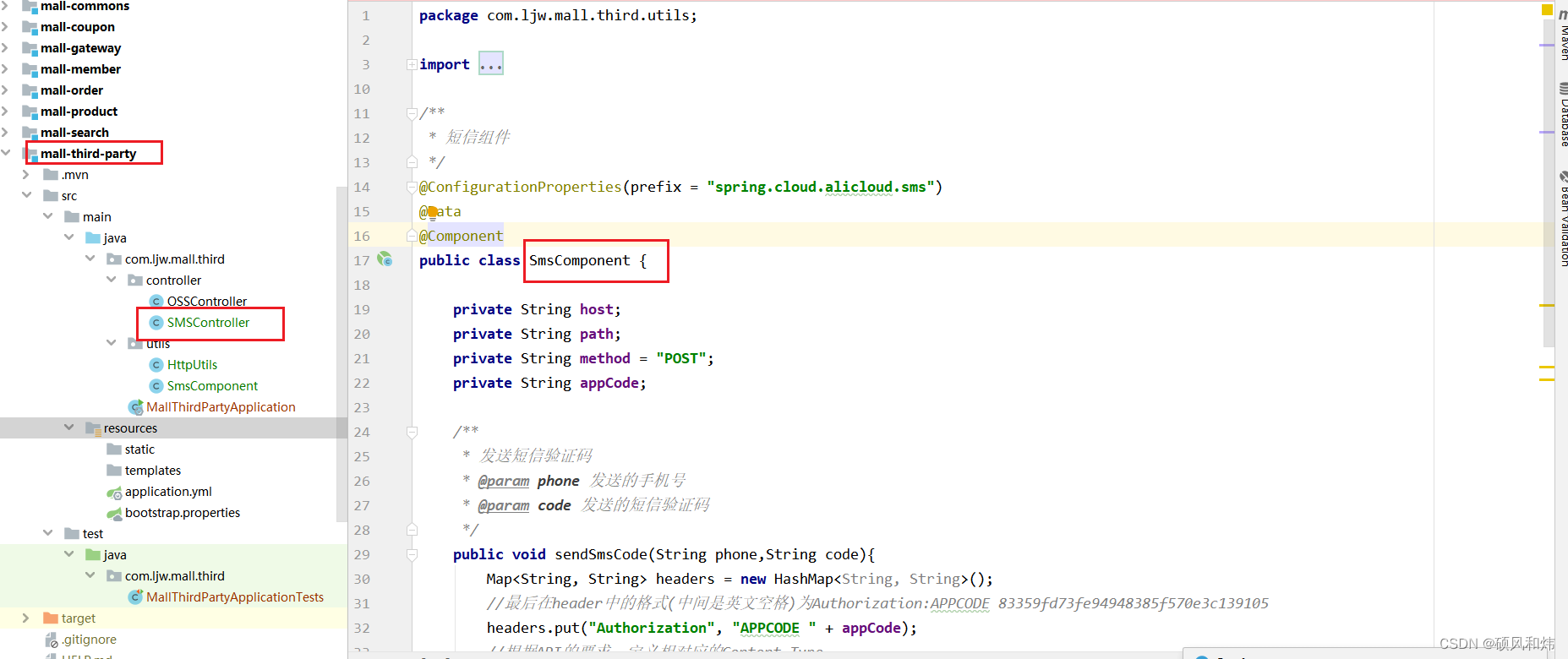Select the static folder
1568x659 pixels.
click(x=139, y=449)
